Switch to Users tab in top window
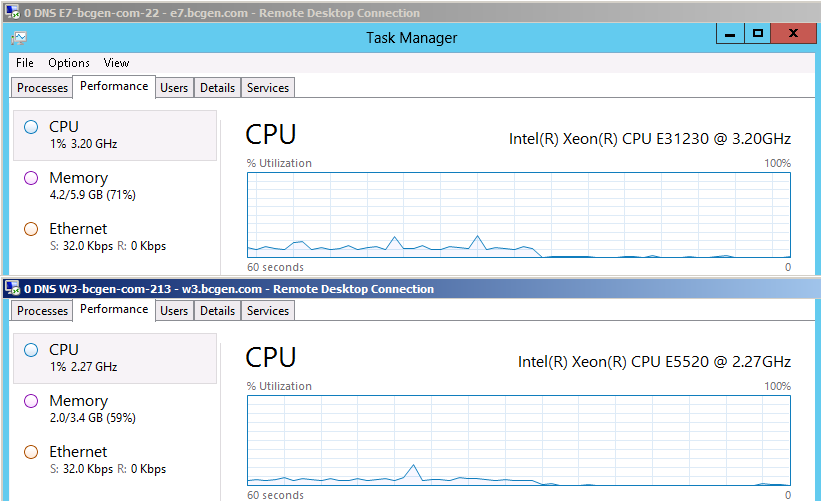821x501 pixels. click(x=174, y=88)
